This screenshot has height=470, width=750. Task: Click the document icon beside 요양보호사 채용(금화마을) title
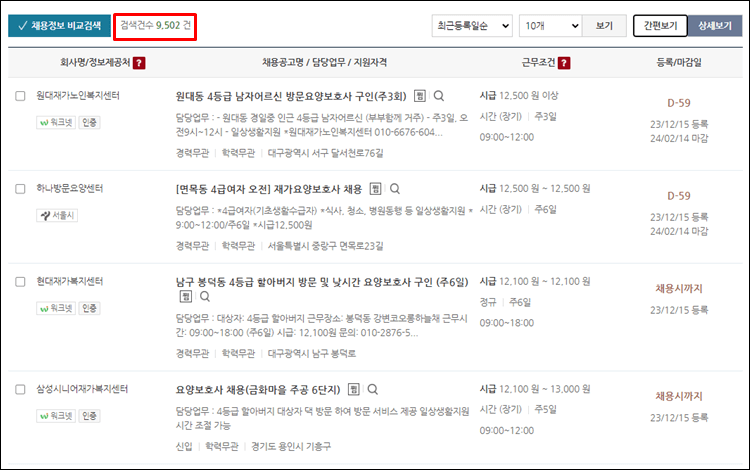point(350,389)
